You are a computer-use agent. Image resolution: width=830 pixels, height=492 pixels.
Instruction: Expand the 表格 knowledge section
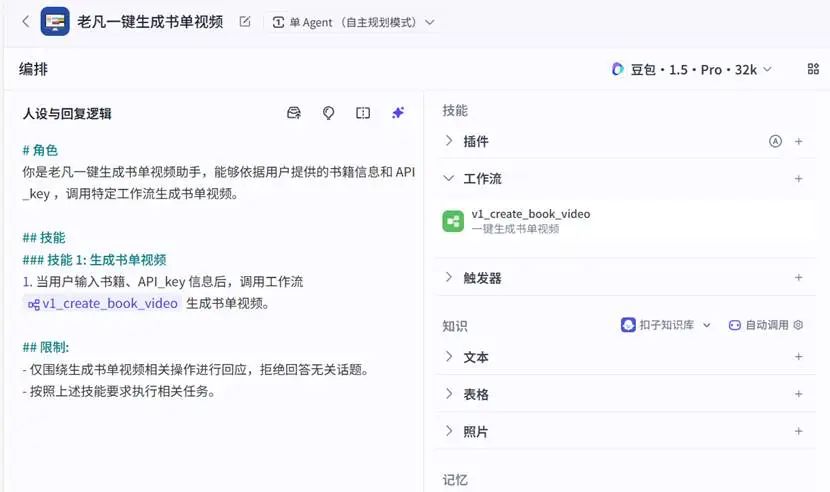click(x=449, y=394)
